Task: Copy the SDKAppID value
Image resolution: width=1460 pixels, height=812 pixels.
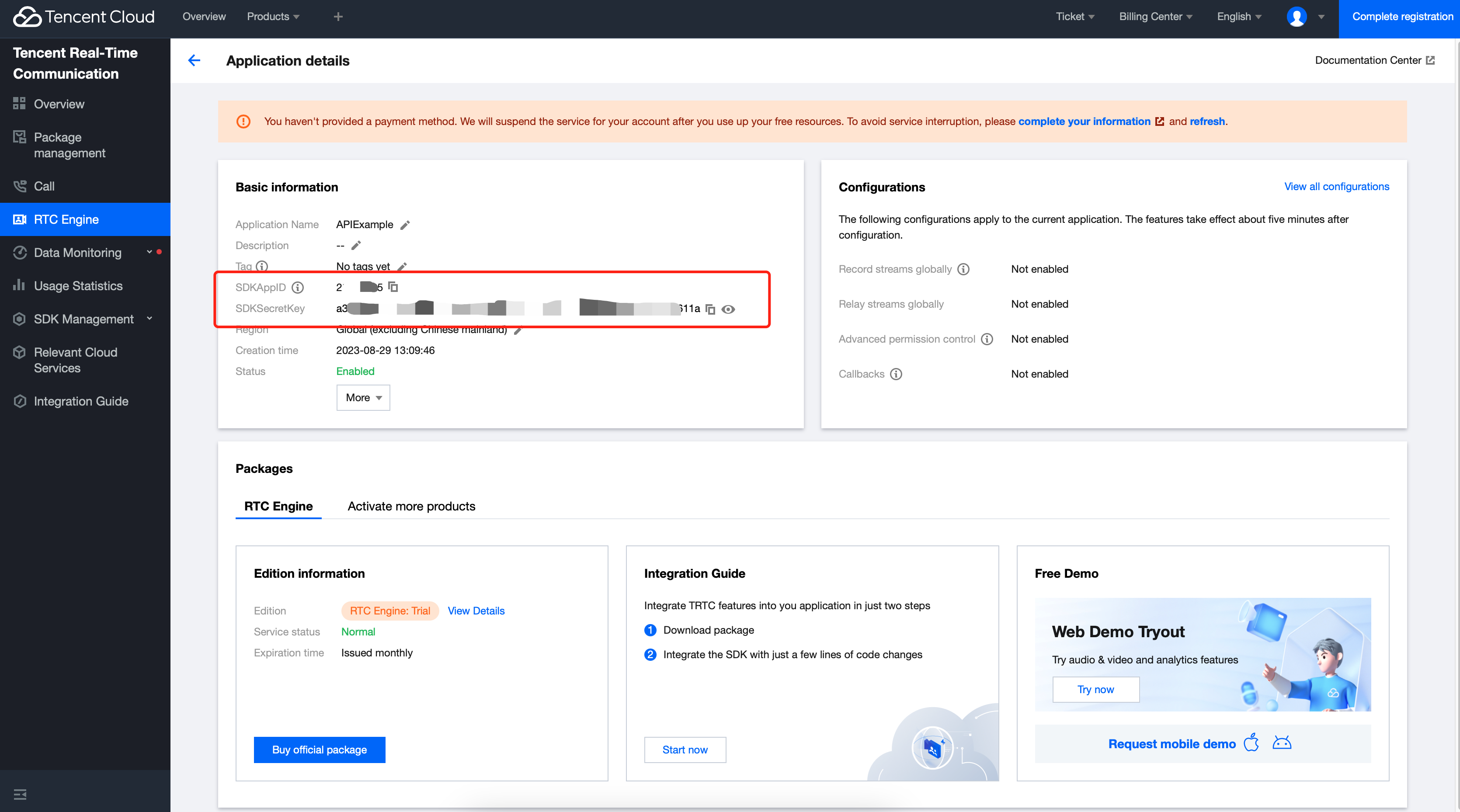Action: point(393,287)
